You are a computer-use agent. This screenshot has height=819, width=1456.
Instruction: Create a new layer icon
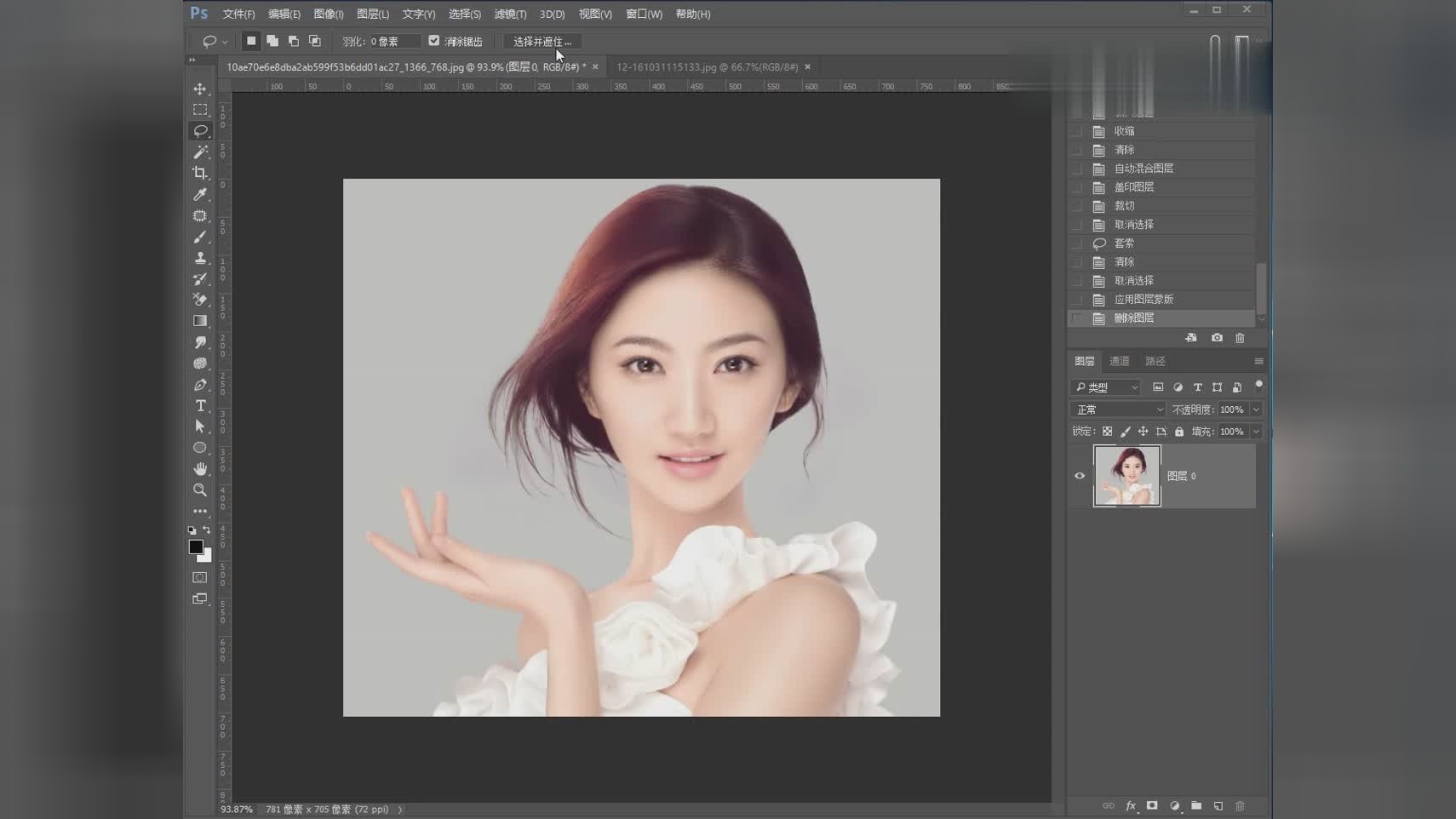(1218, 805)
